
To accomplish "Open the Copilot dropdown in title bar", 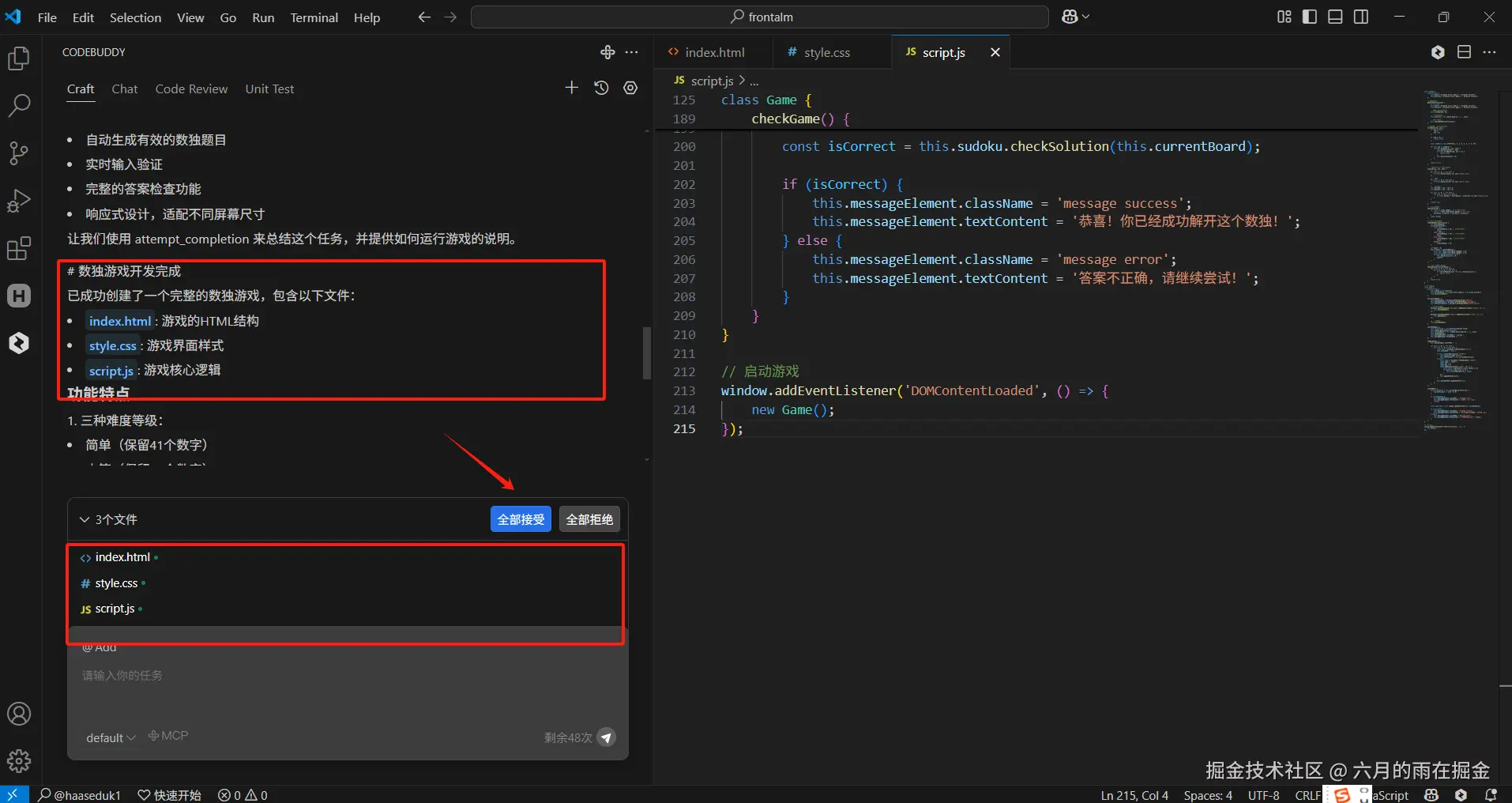I will 1075,17.
